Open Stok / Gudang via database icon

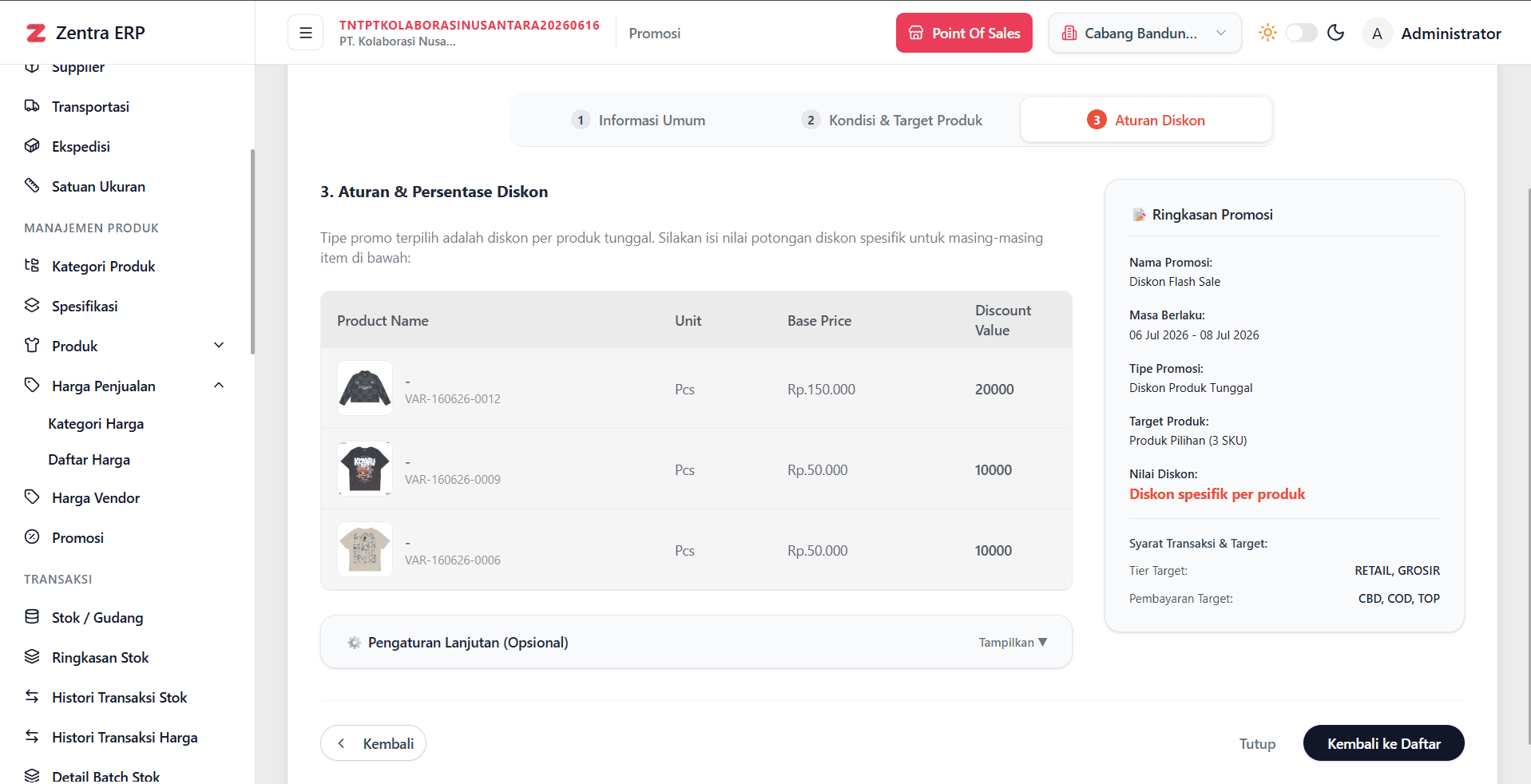click(32, 617)
